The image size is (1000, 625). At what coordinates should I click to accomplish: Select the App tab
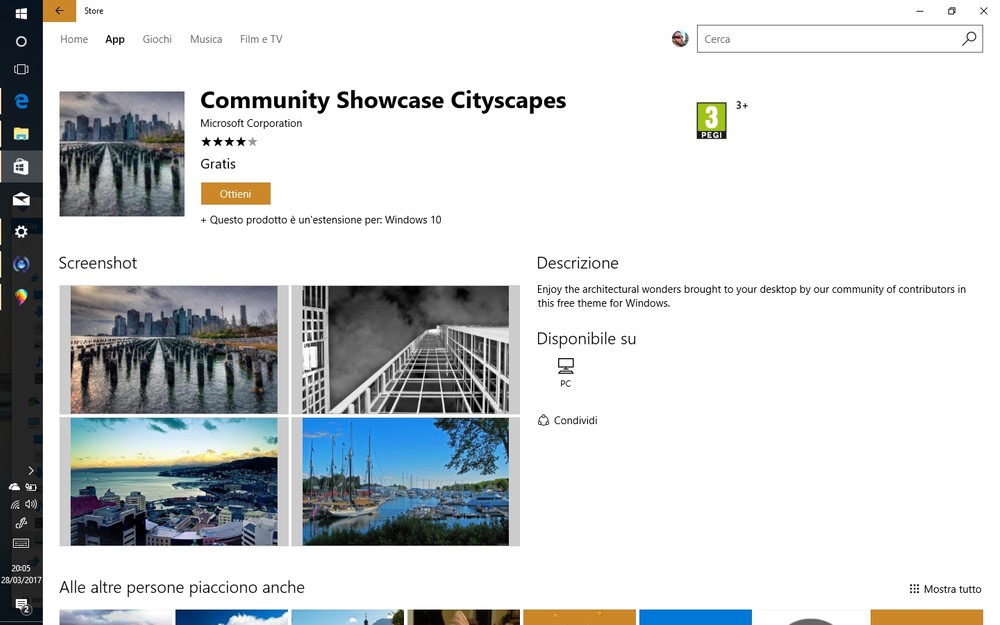[115, 39]
